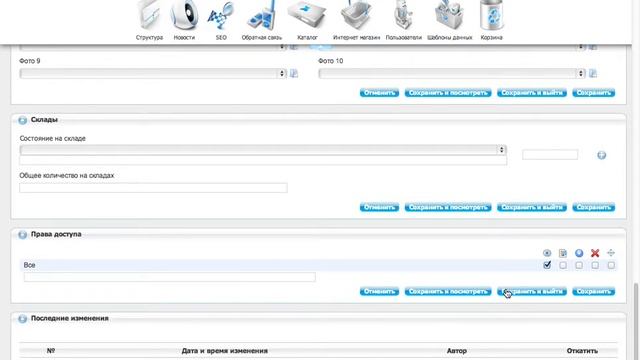Click the Автор column header

[456, 351]
